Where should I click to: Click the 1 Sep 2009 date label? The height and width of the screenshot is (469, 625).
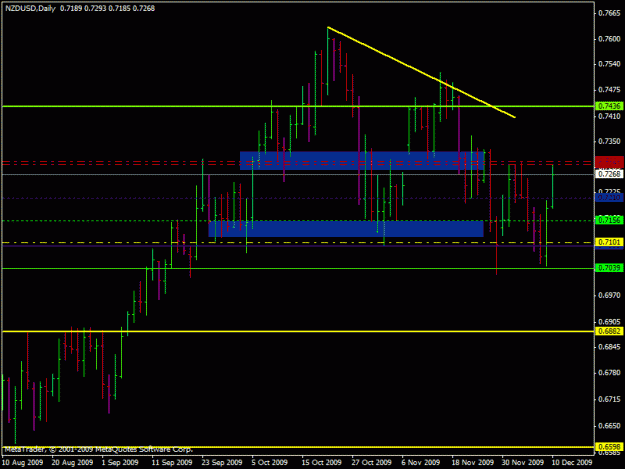click(x=120, y=462)
